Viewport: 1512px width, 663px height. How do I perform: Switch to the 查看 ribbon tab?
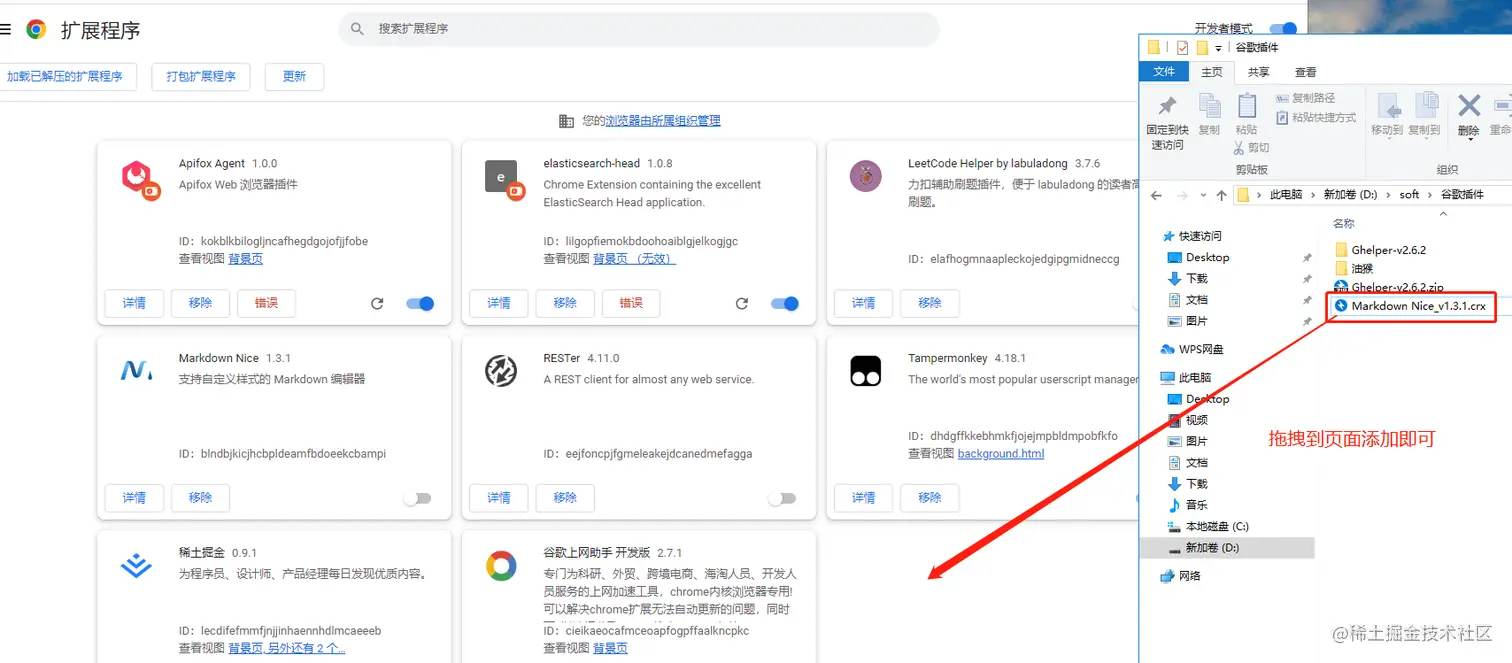click(x=1305, y=72)
